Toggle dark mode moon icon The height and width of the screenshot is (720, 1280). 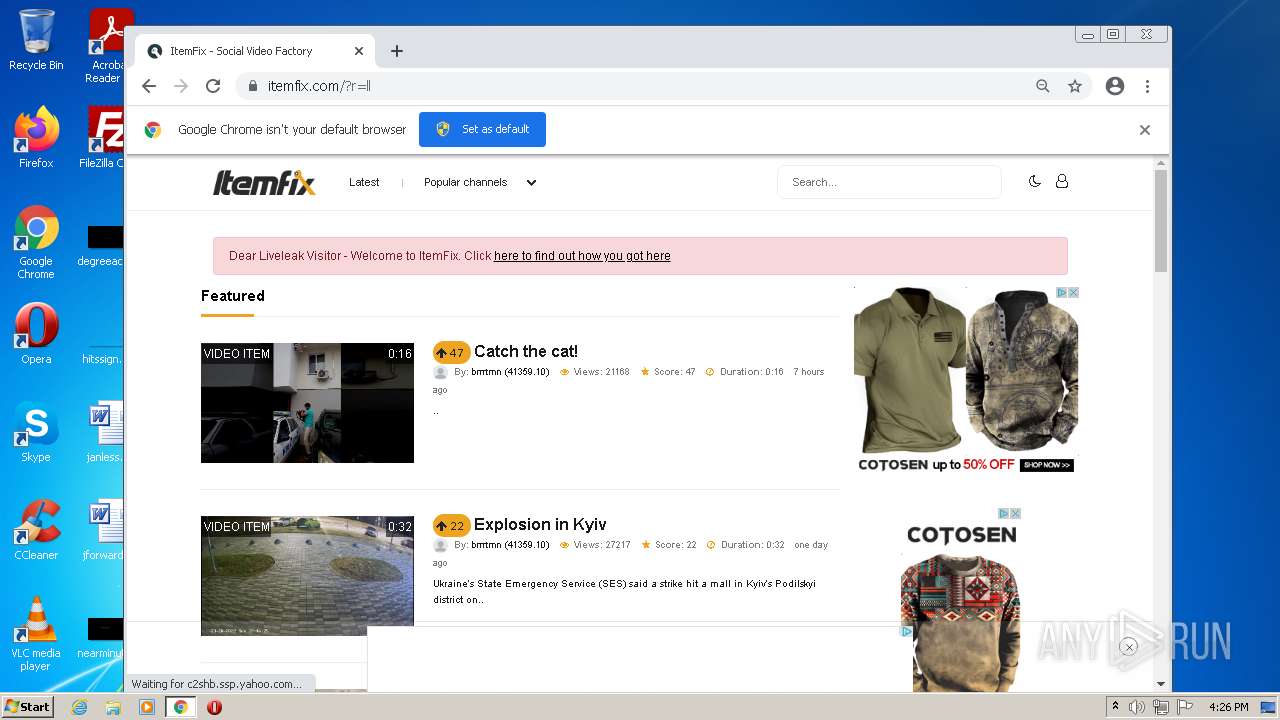(1035, 181)
